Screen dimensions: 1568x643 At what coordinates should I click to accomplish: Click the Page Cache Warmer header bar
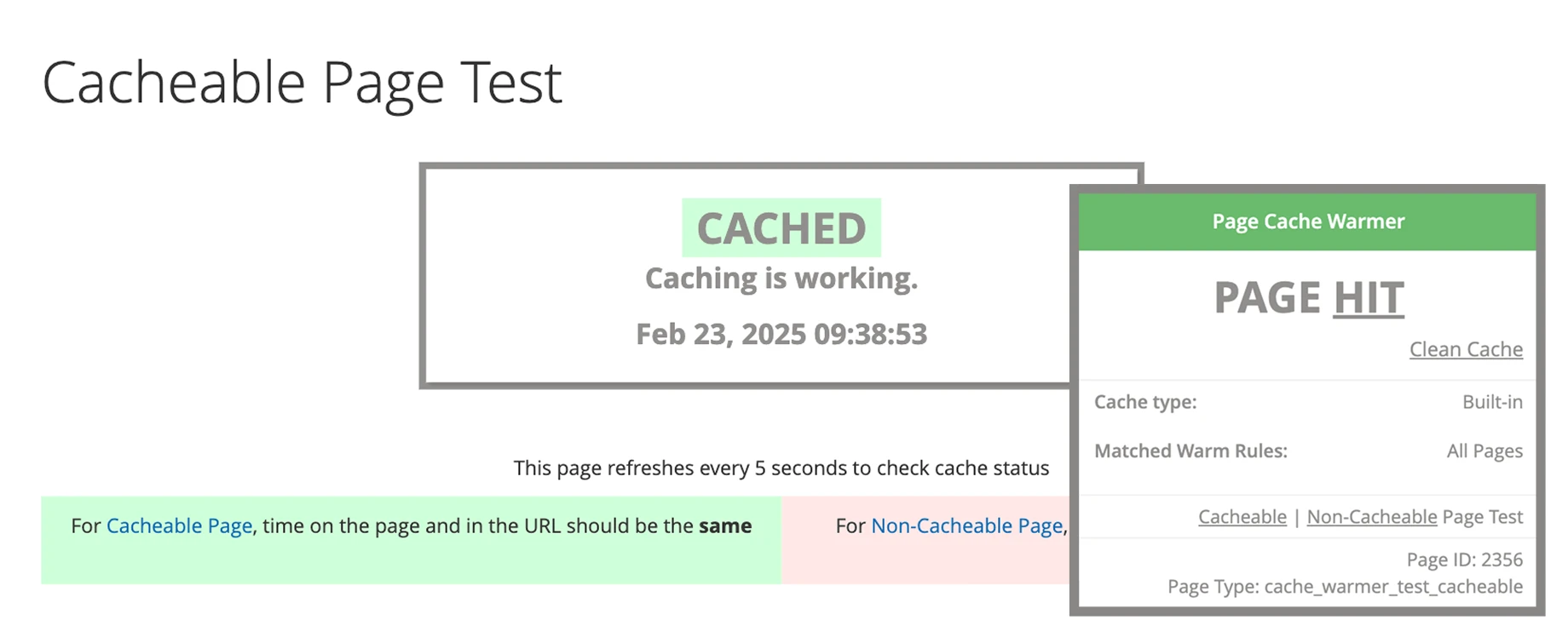point(1307,221)
